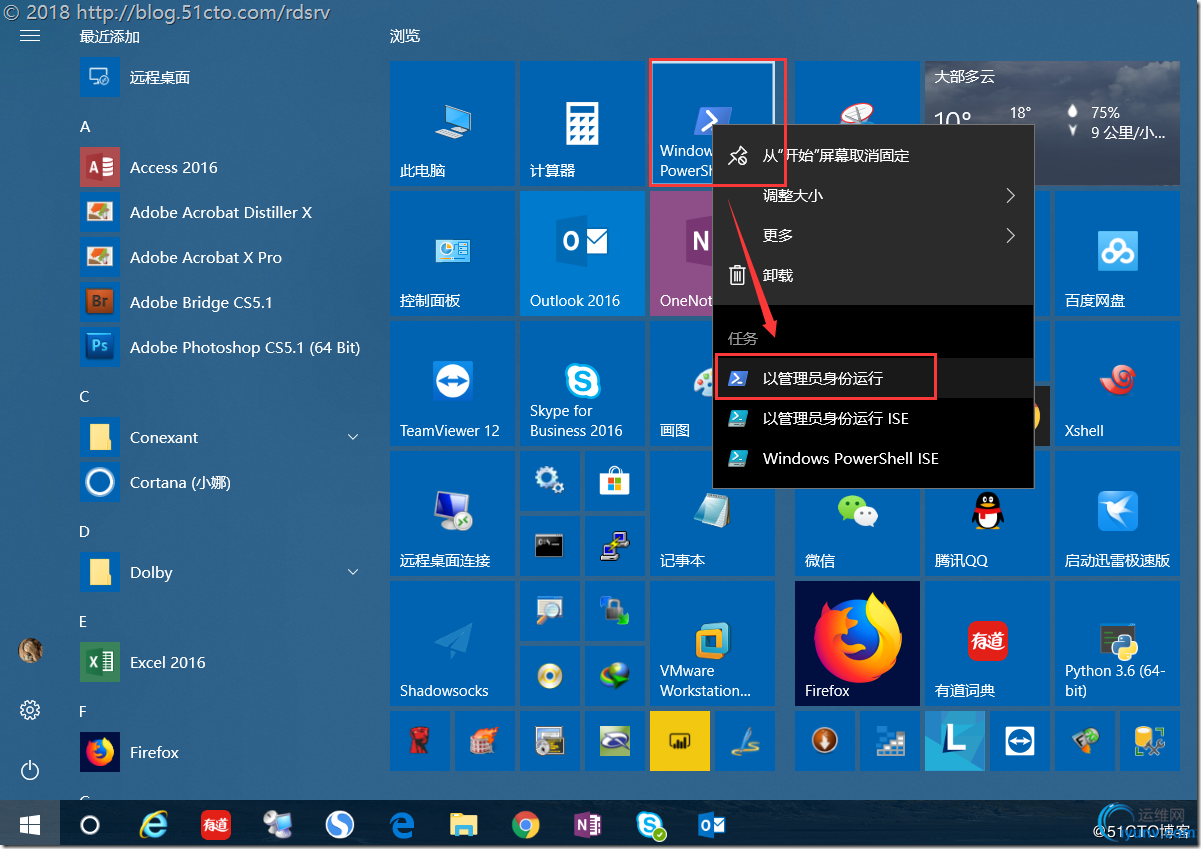This screenshot has height=849, width=1201.
Task: Click the Windows Start button
Action: pos(30,824)
